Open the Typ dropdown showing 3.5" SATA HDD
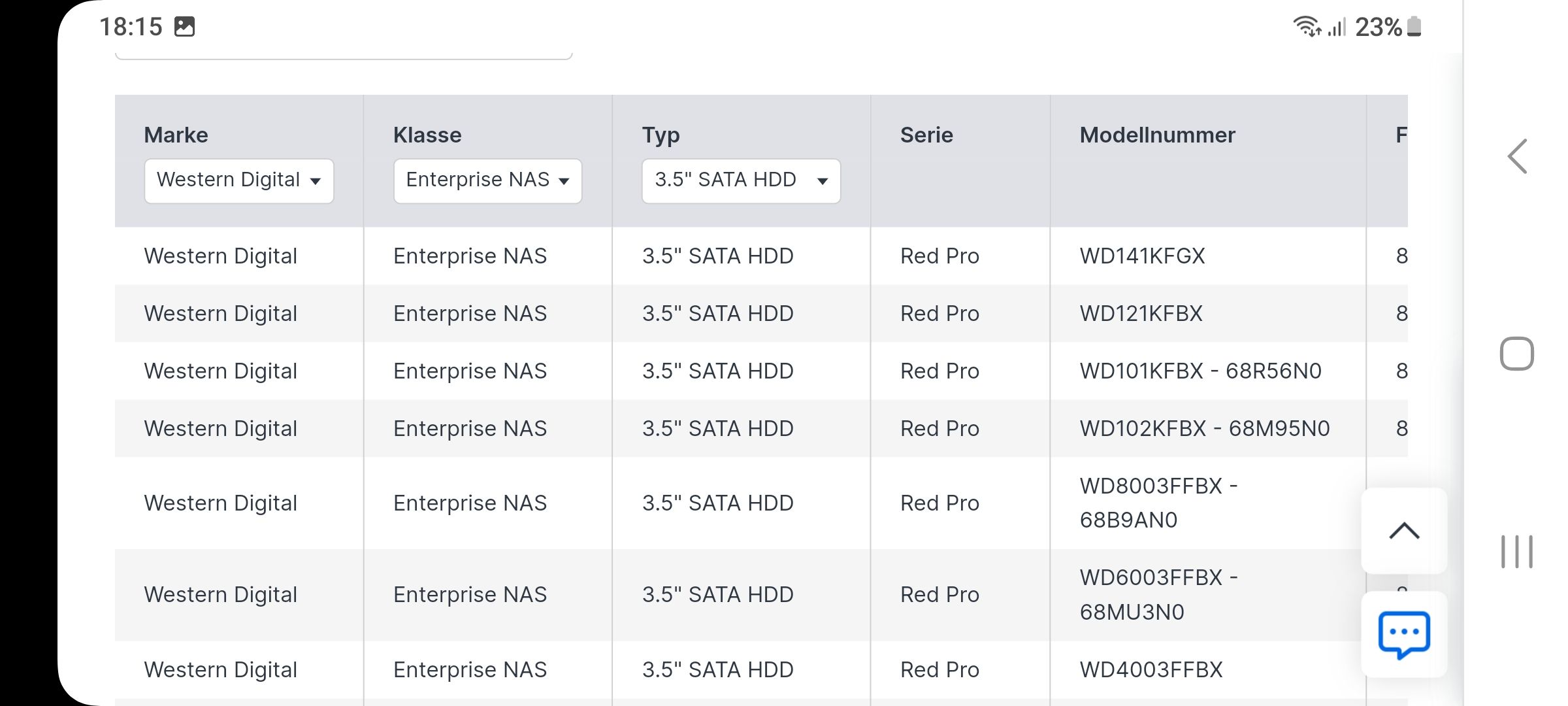This screenshot has width=1568, height=706. click(x=741, y=180)
